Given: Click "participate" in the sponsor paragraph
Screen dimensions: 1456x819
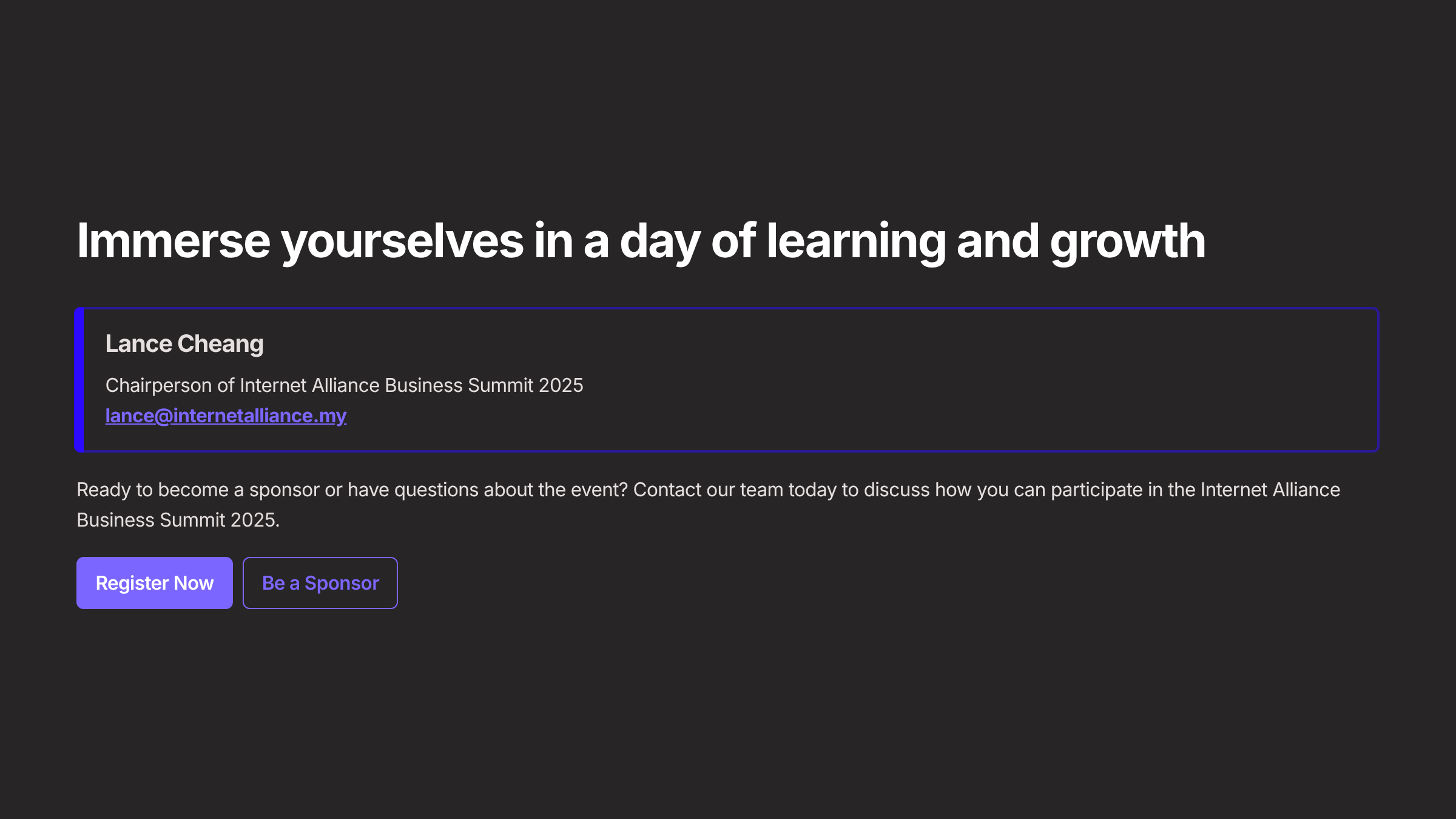Looking at the screenshot, I should (x=1096, y=490).
